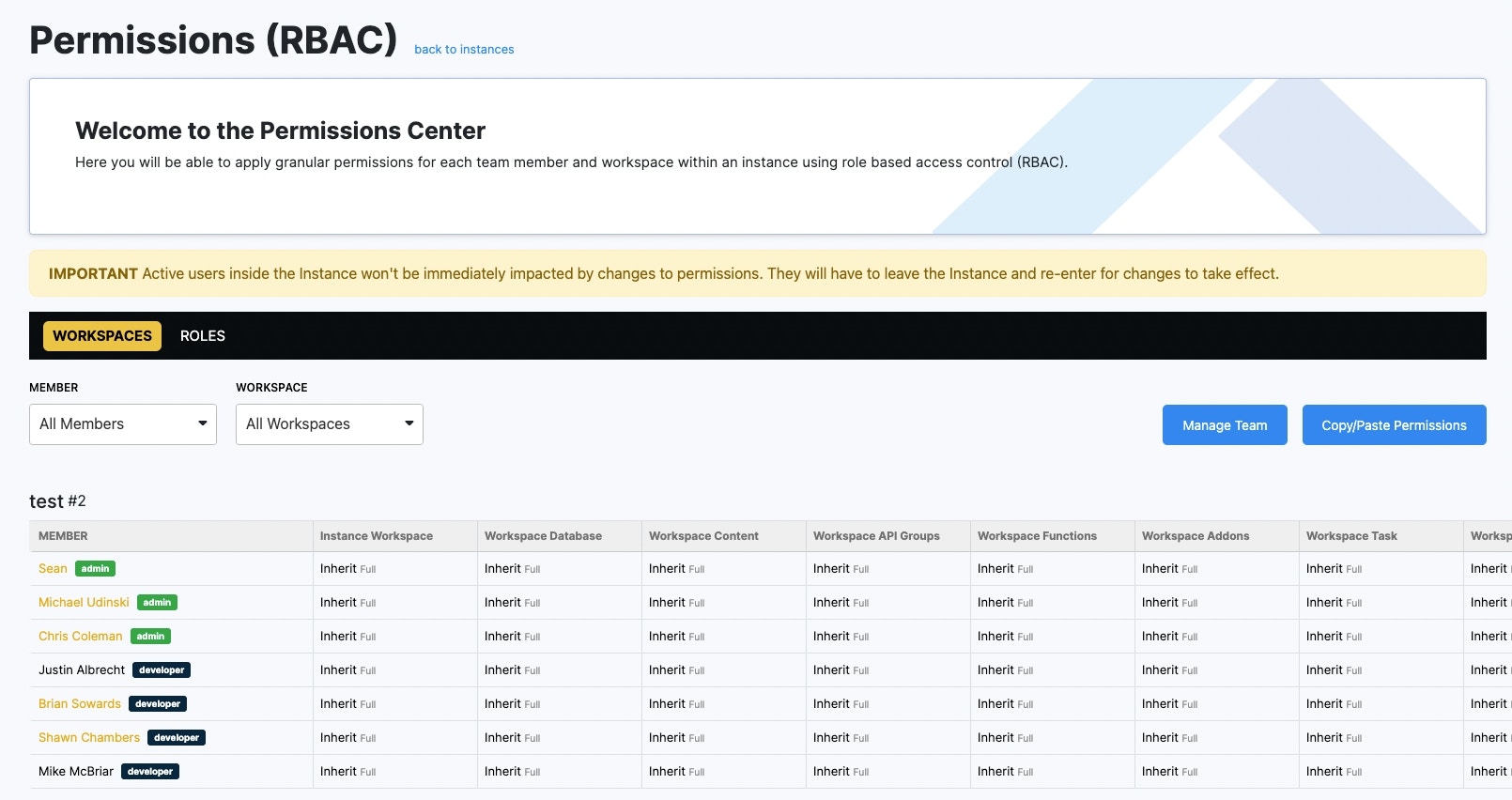
Task: Edit Justin Albrecht's Workspace Functions permission
Action: coord(1005,670)
